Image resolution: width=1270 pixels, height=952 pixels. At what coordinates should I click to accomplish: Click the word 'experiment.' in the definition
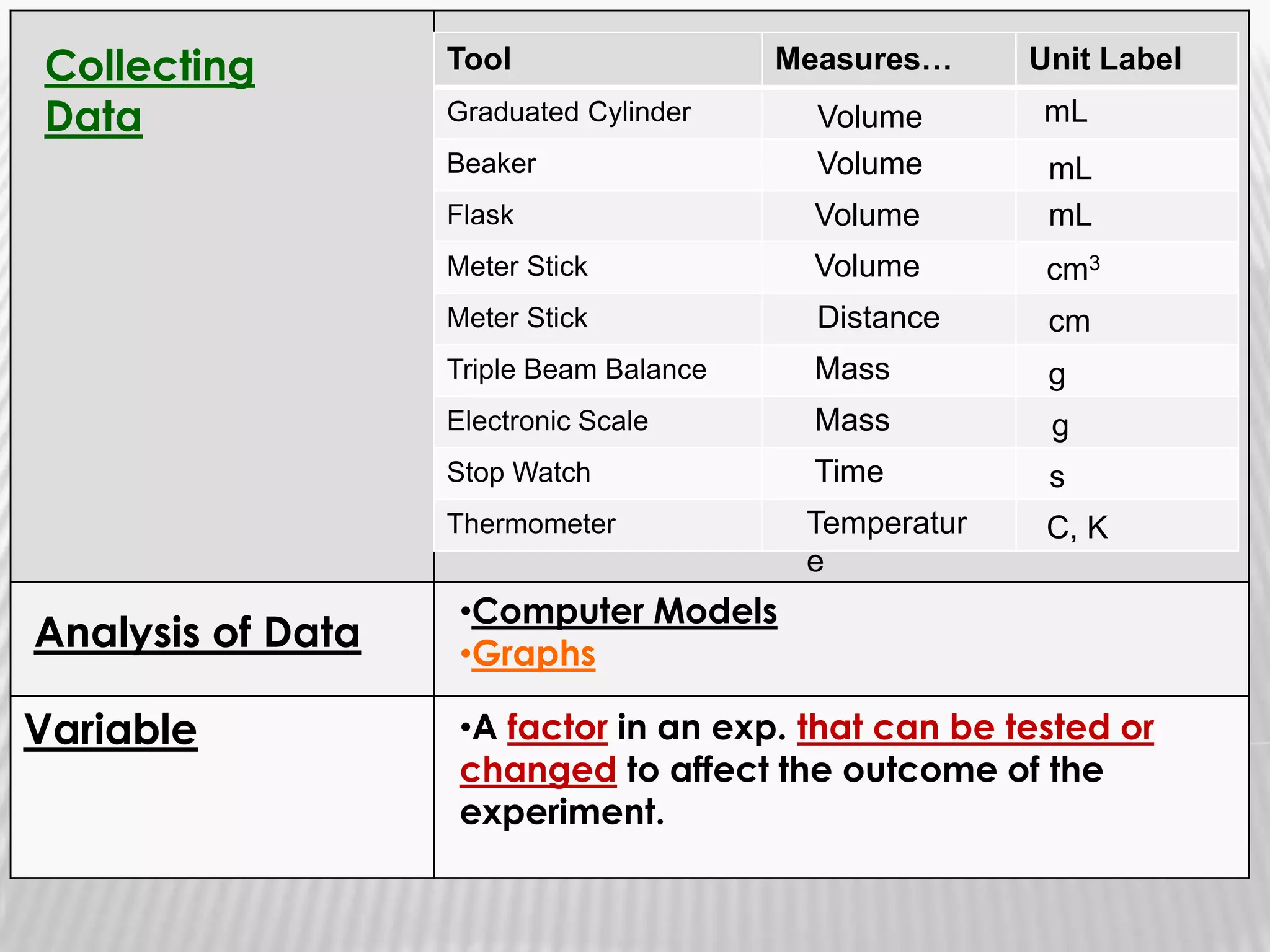click(562, 813)
